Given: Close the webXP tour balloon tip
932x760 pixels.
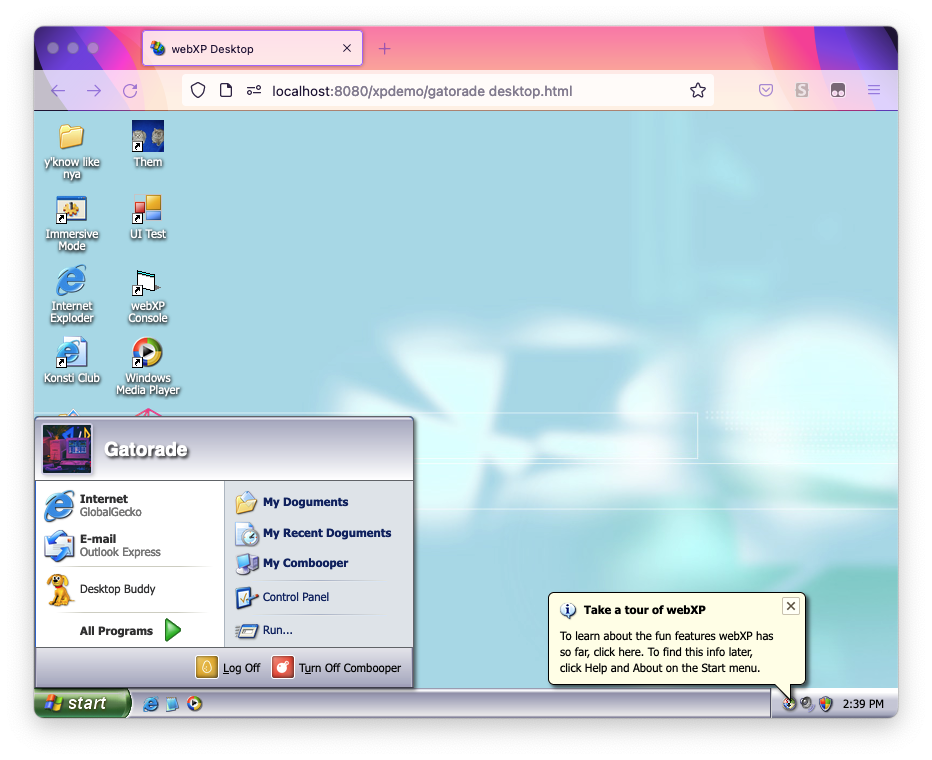Looking at the screenshot, I should coord(791,606).
